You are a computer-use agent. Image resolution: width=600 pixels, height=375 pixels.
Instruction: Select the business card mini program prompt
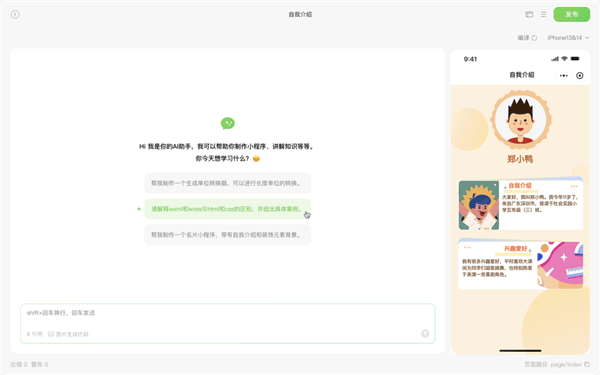228,235
